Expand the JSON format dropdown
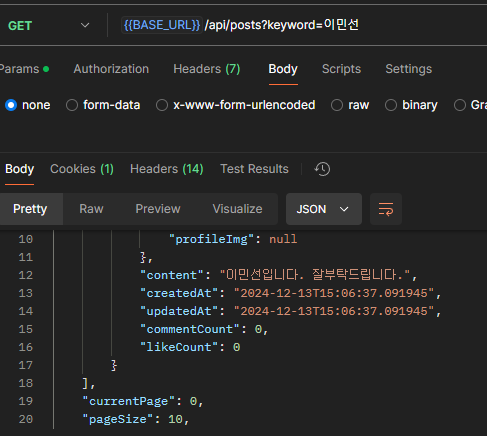Screen dimensions: 487x436 (323, 209)
